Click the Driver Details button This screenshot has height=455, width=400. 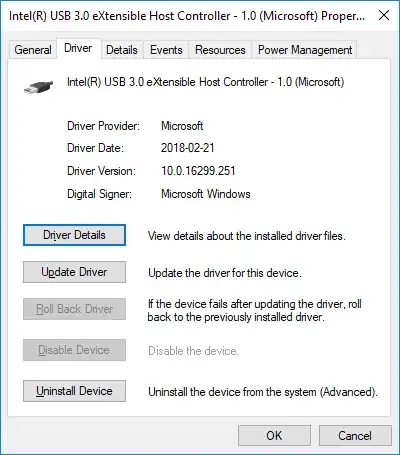click(74, 235)
